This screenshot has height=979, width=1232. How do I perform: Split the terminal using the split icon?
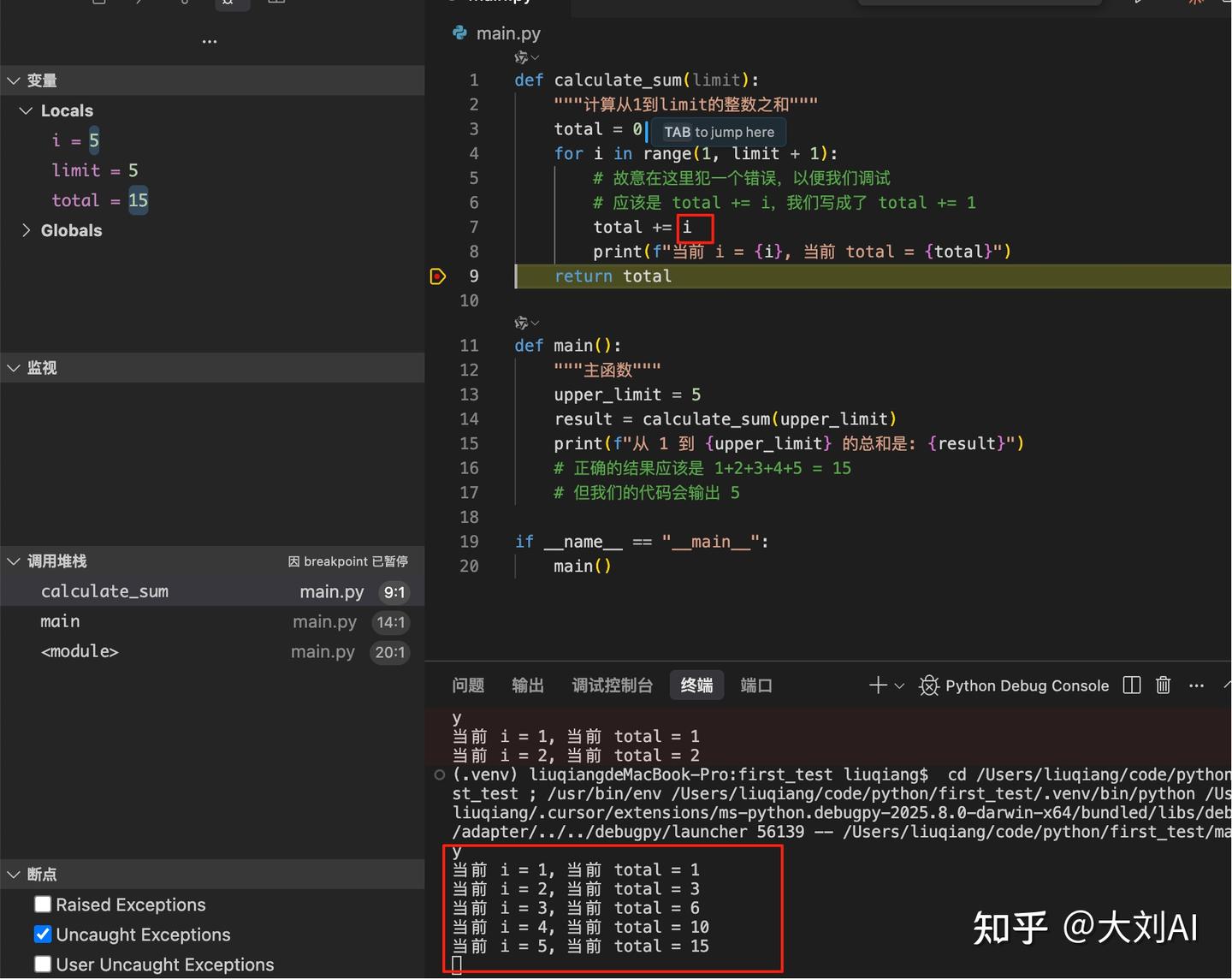tap(1131, 685)
